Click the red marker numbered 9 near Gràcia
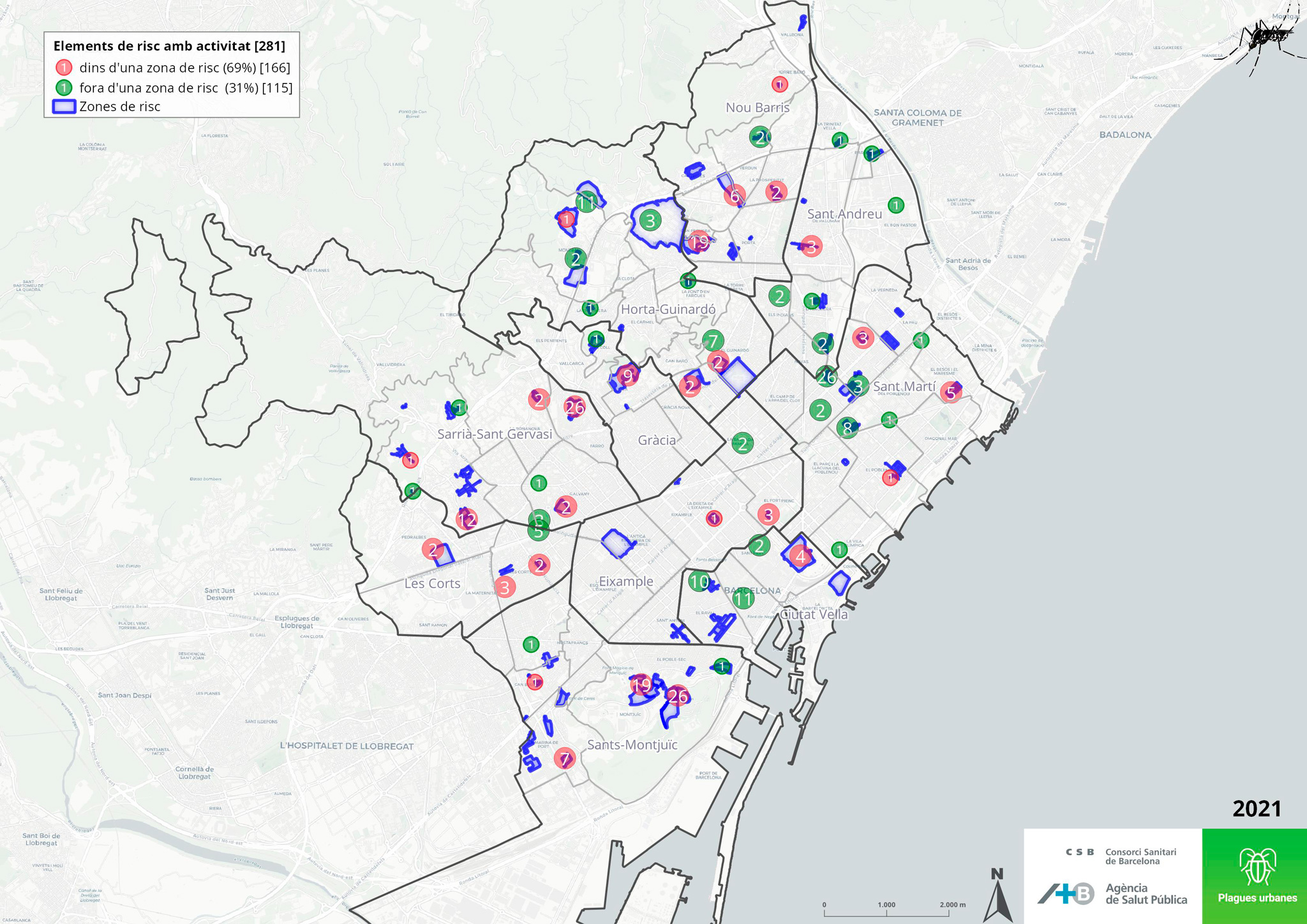This screenshot has height=924, width=1307. tap(628, 376)
